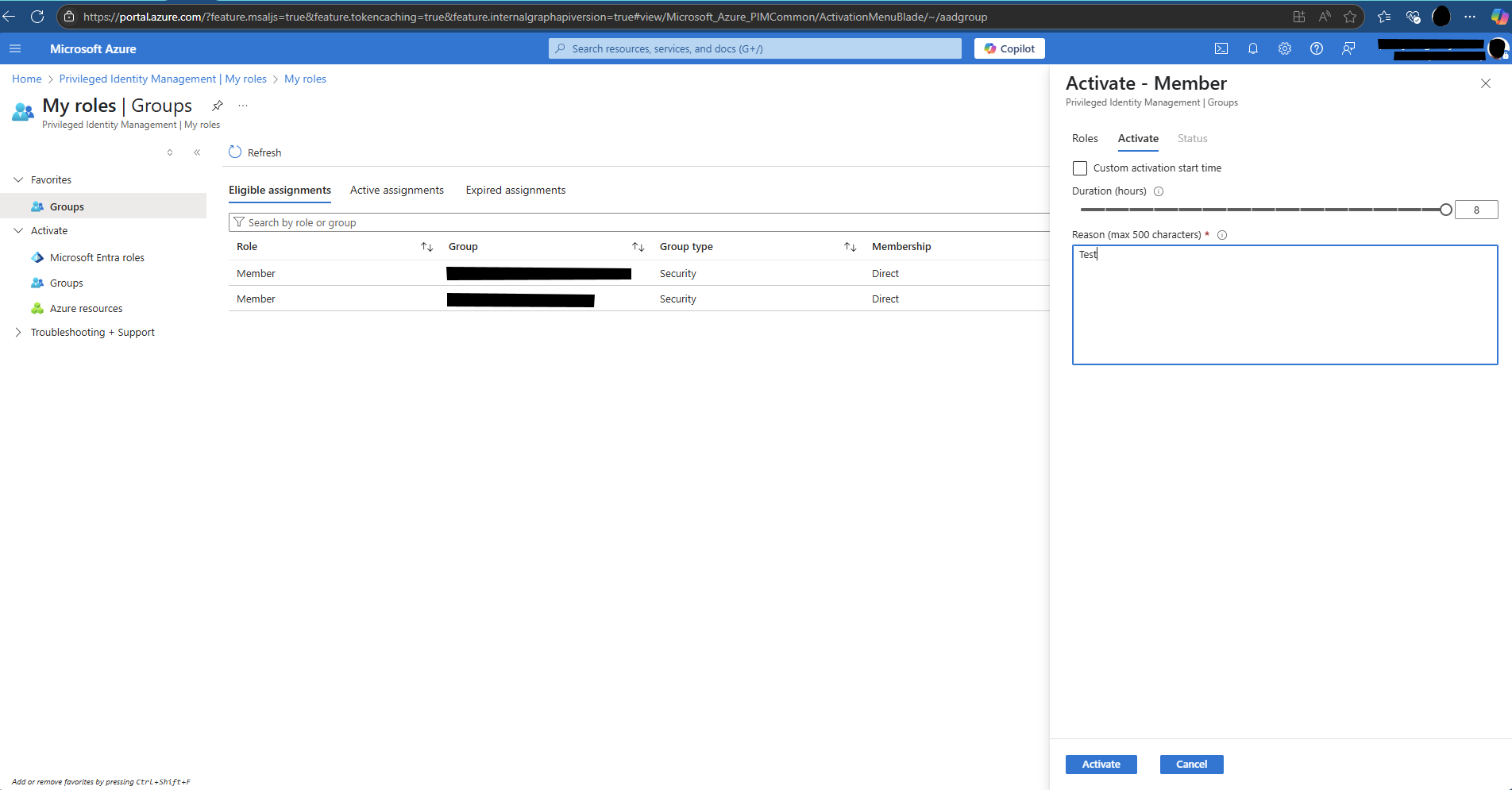Click browser favorites star icon

pyautogui.click(x=1350, y=17)
